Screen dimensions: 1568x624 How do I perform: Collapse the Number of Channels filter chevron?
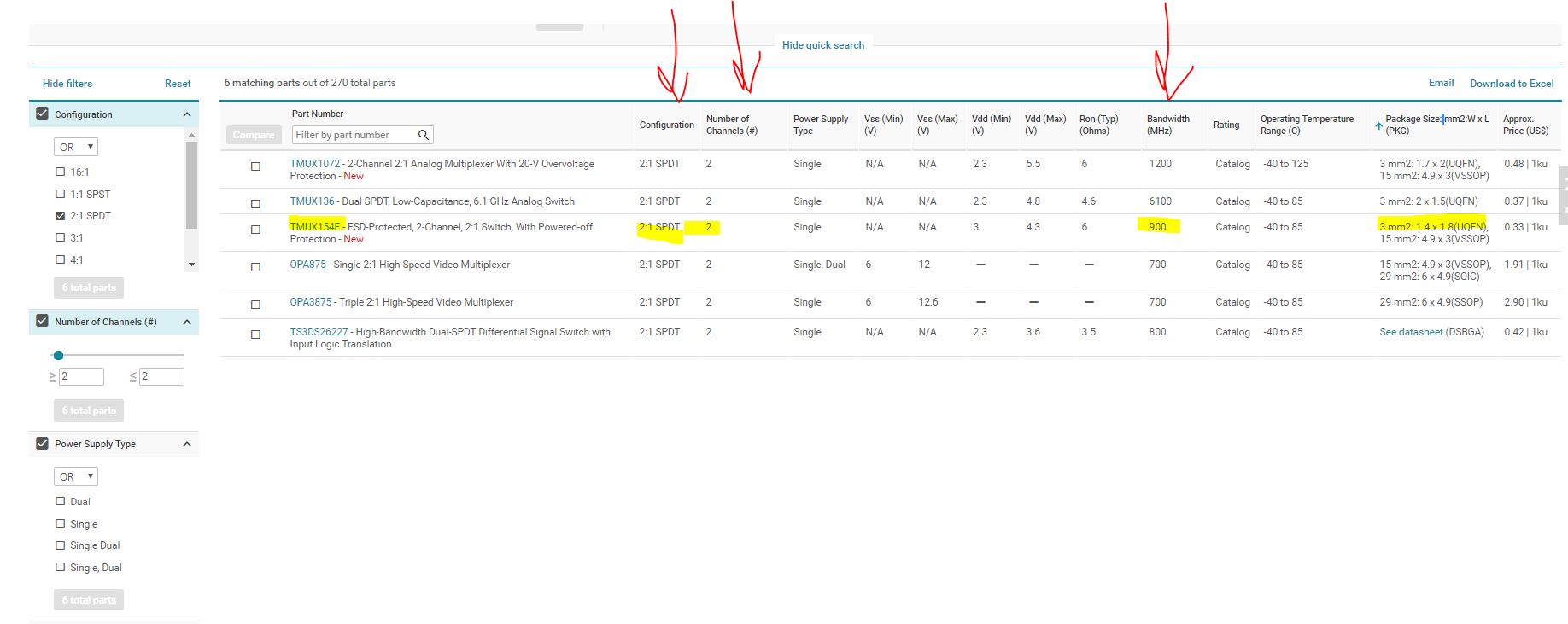pos(187,322)
